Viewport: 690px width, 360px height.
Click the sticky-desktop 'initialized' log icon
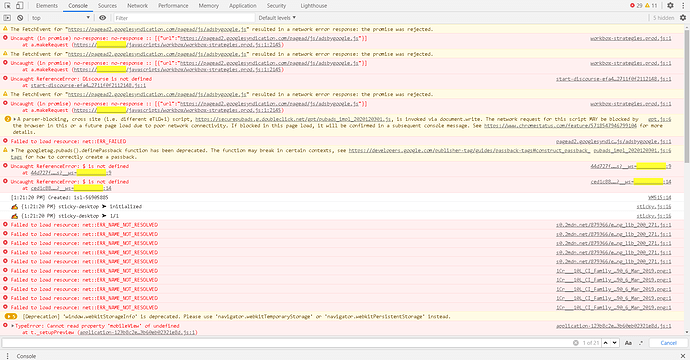[15, 206]
